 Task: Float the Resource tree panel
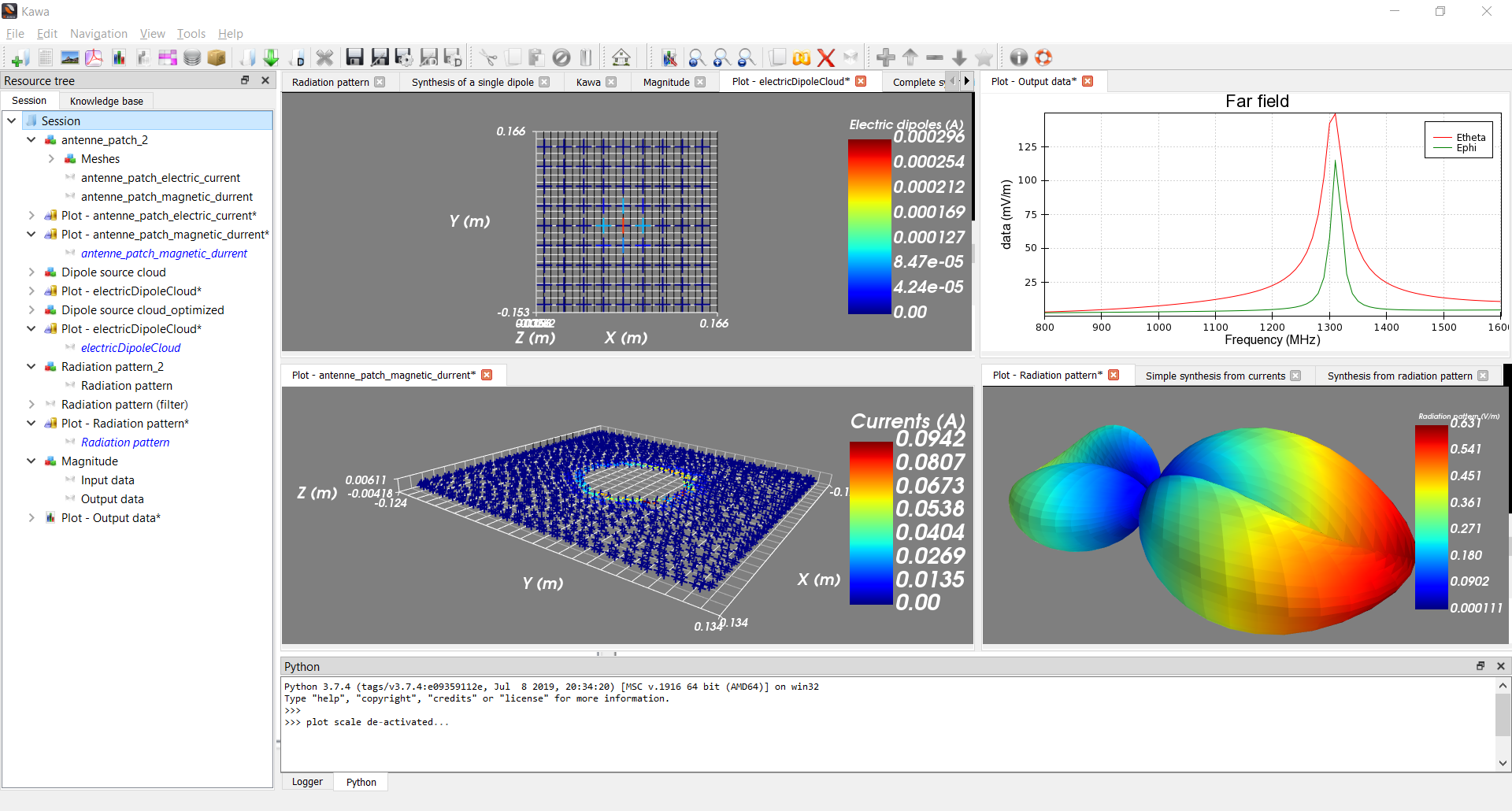[245, 80]
